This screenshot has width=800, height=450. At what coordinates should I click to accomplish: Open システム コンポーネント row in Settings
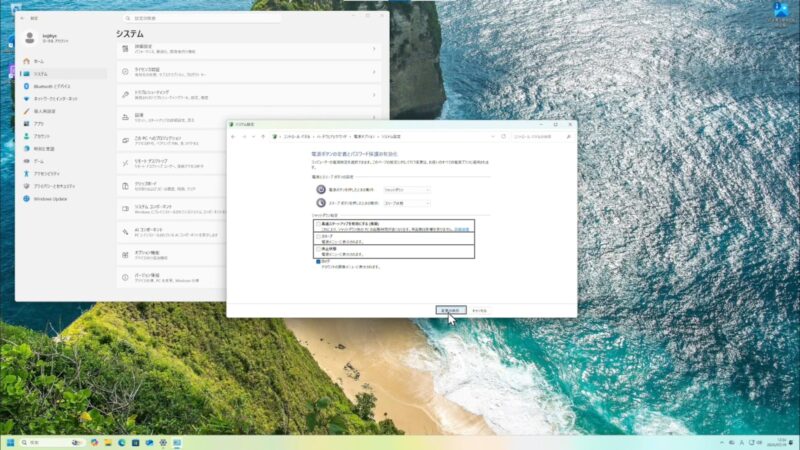(171, 209)
